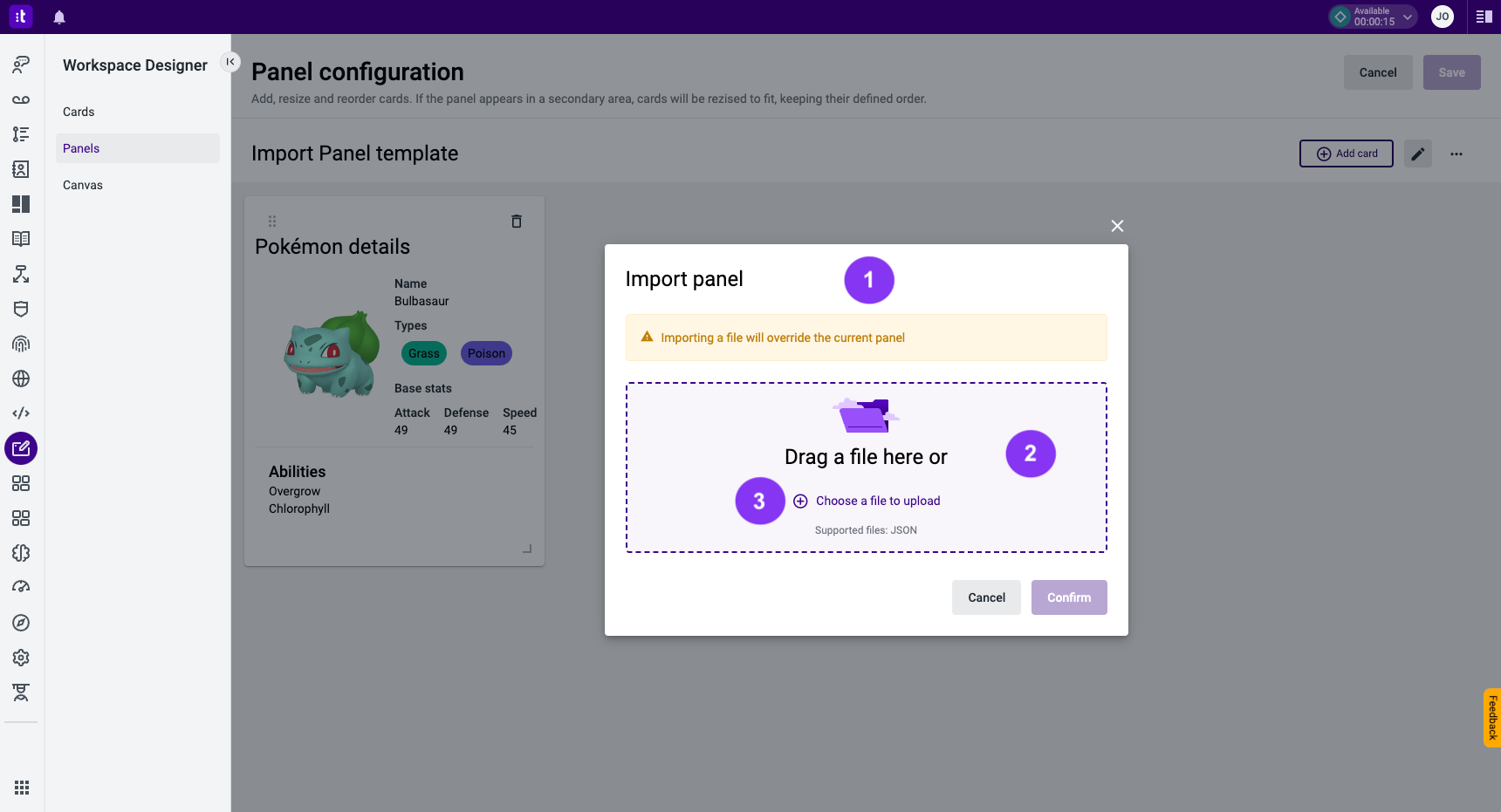Click the Bulbasaur image thumbnail

(x=332, y=354)
